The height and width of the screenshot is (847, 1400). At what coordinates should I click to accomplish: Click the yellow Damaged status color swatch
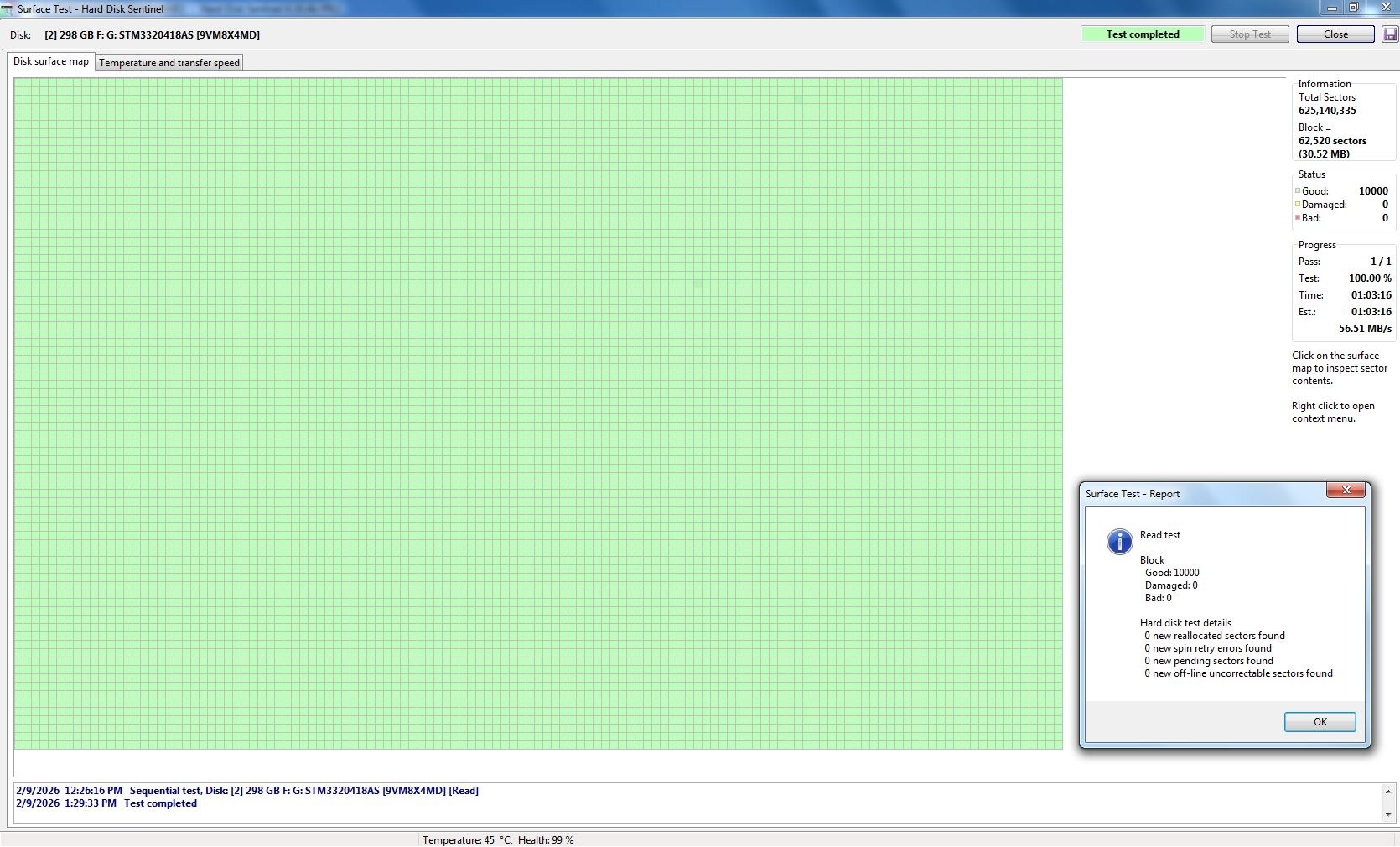coord(1298,205)
